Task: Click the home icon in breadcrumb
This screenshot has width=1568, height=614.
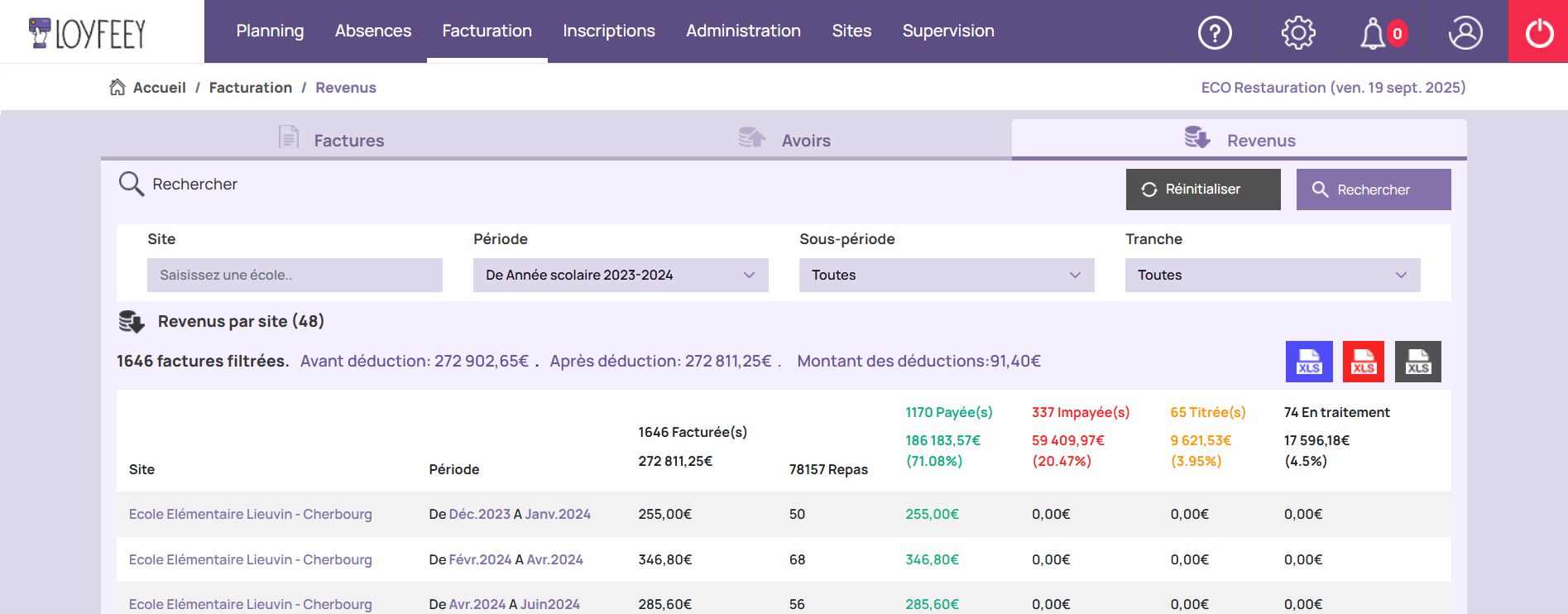Action: (117, 88)
